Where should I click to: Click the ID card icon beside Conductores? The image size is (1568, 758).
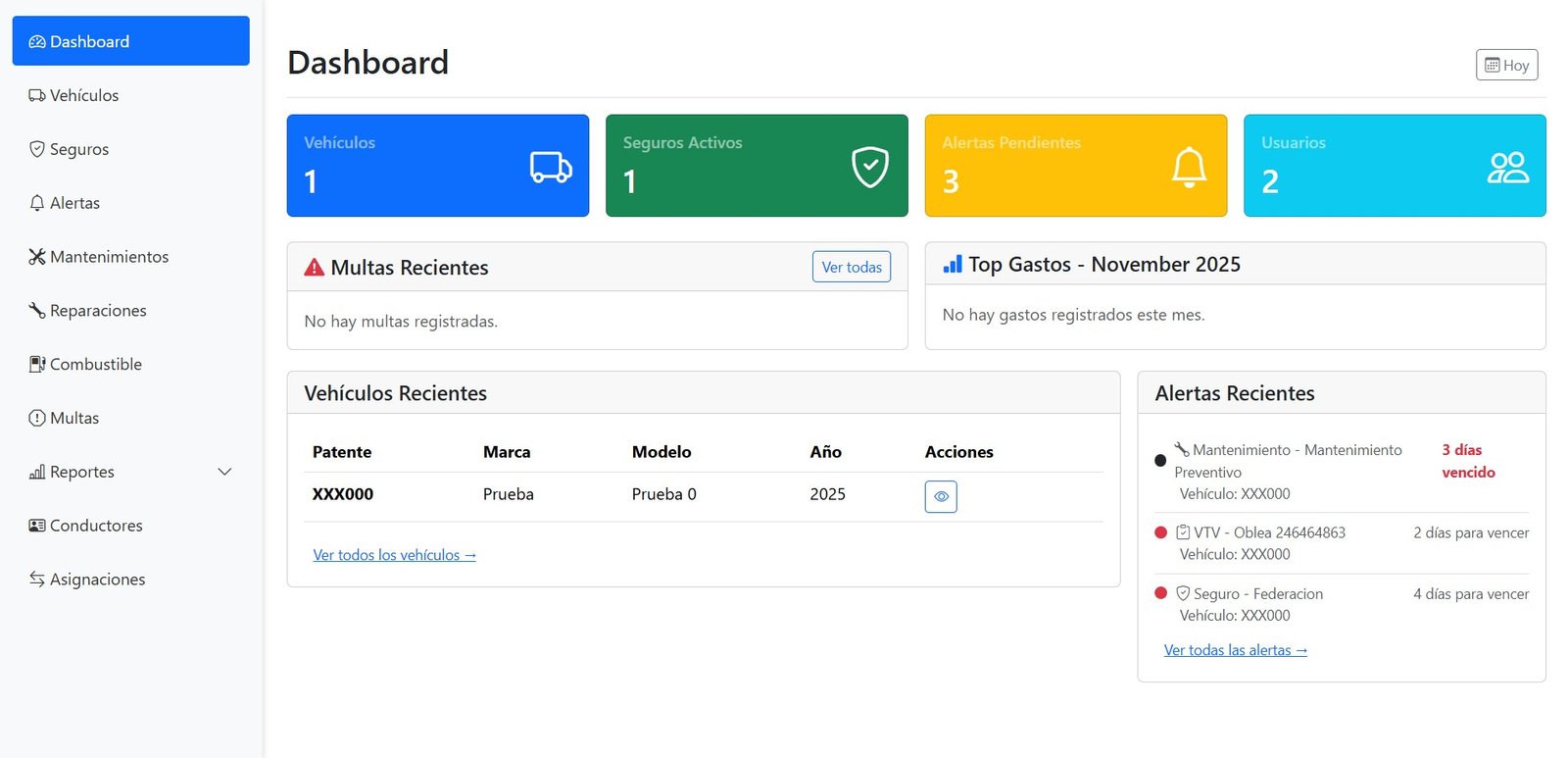pos(37,526)
